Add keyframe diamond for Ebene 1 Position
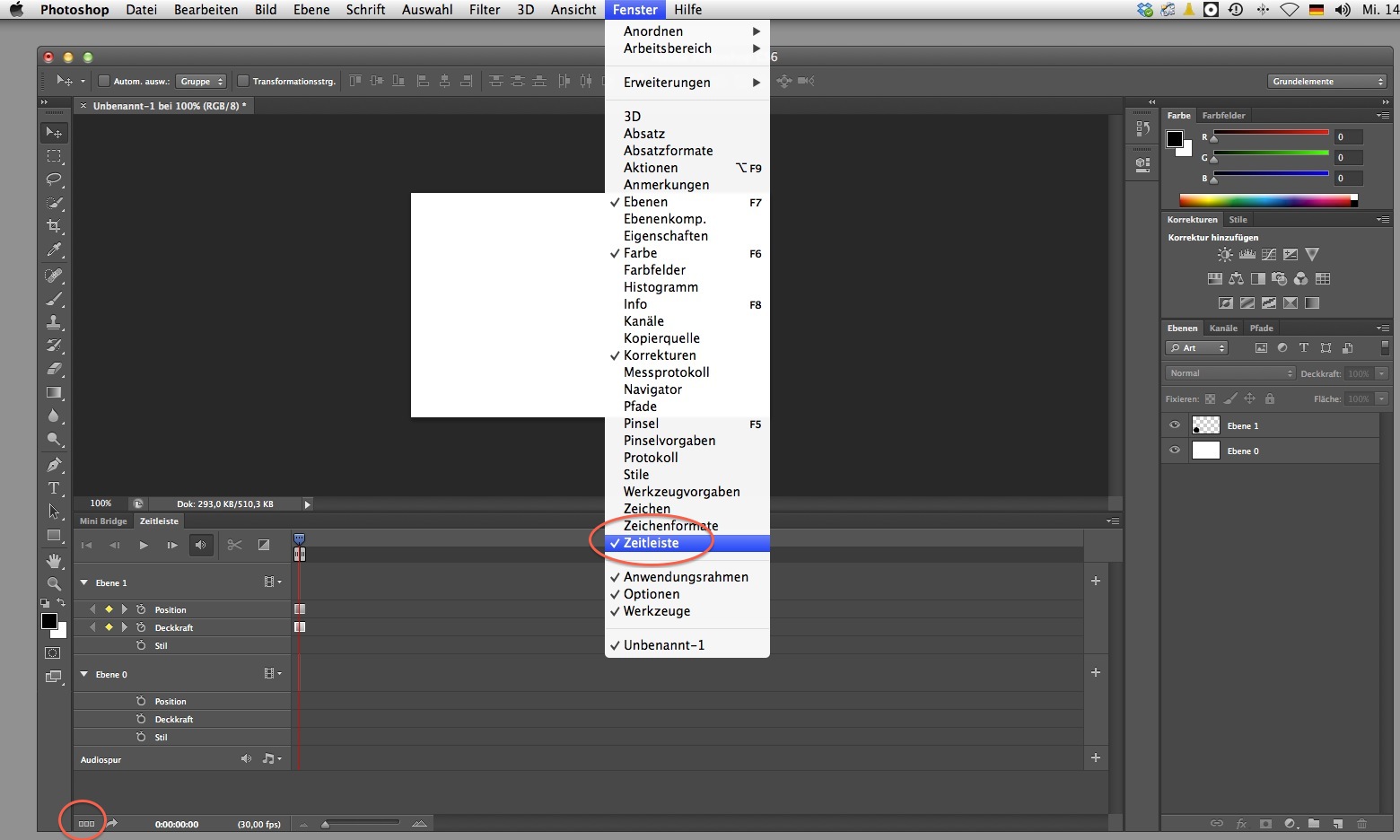The image size is (1400, 840). point(109,609)
